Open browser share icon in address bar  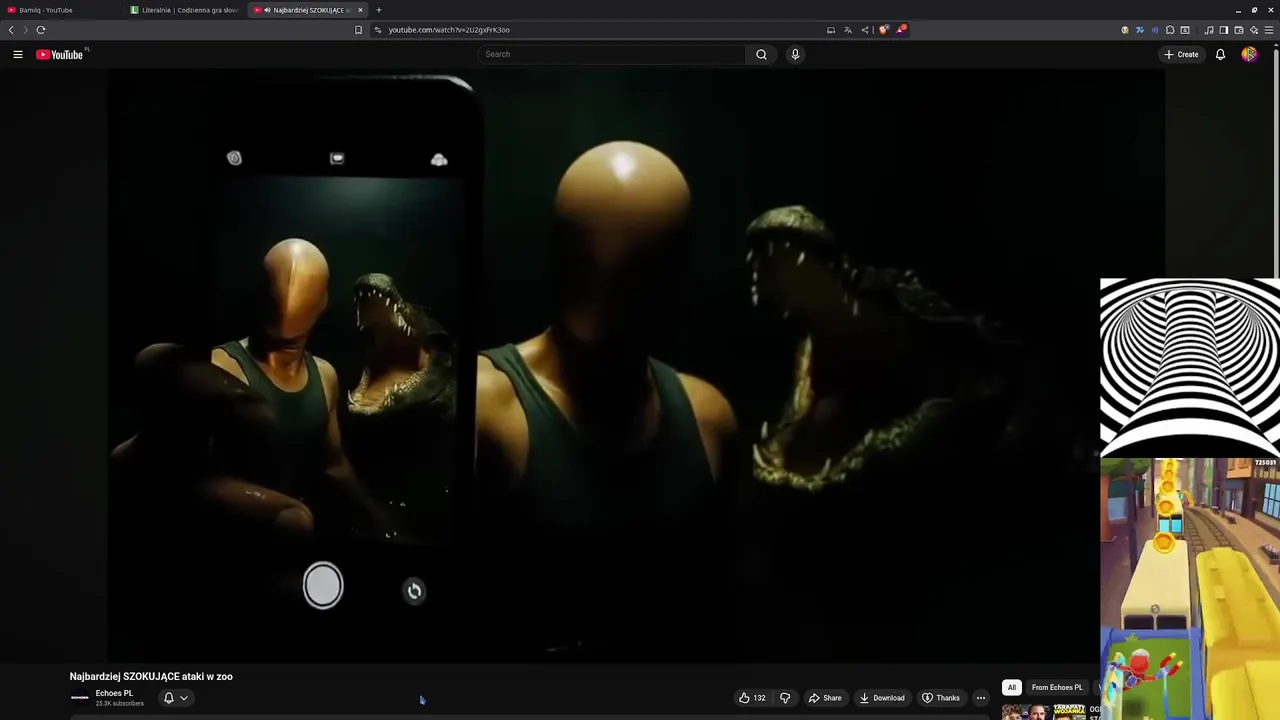(865, 30)
